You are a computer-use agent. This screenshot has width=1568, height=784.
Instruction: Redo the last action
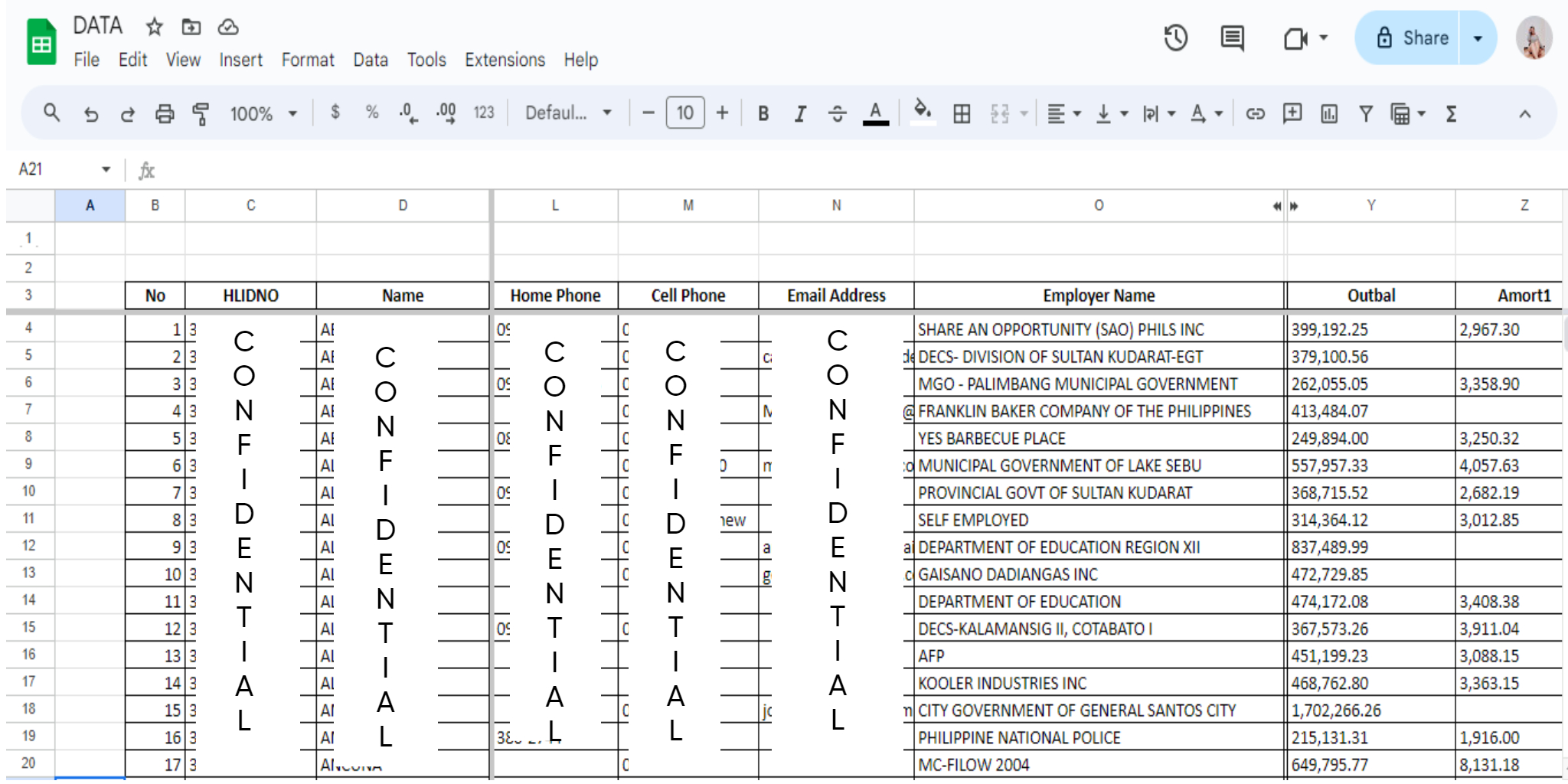pyautogui.click(x=128, y=114)
